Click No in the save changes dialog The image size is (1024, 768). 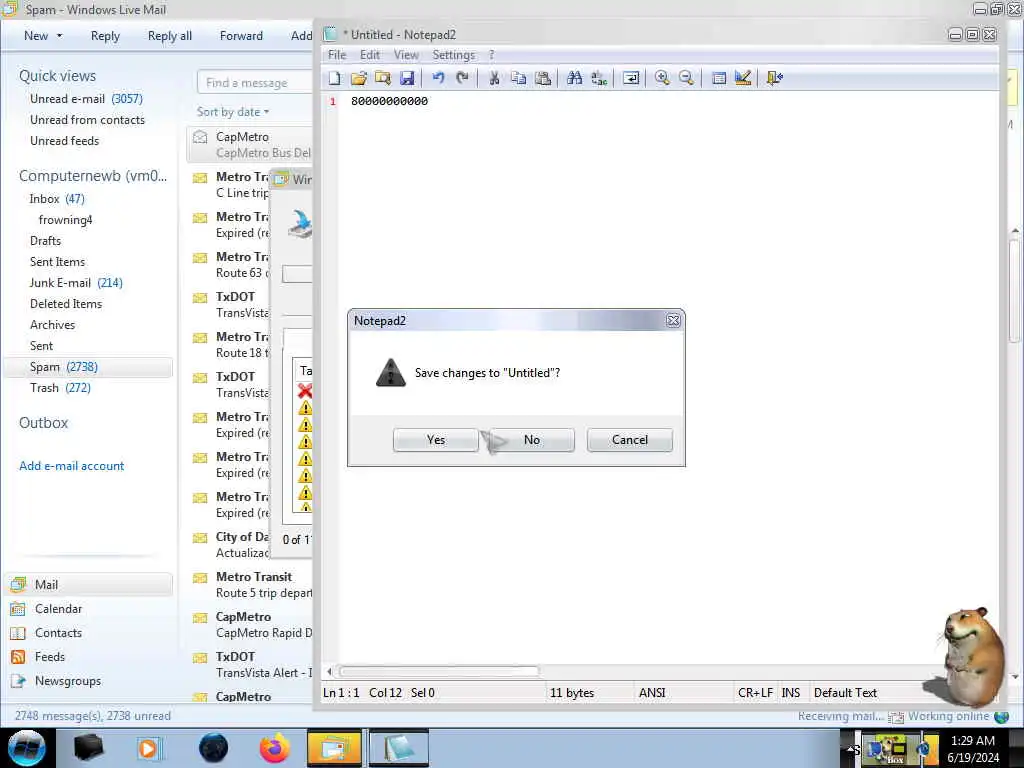[532, 440]
